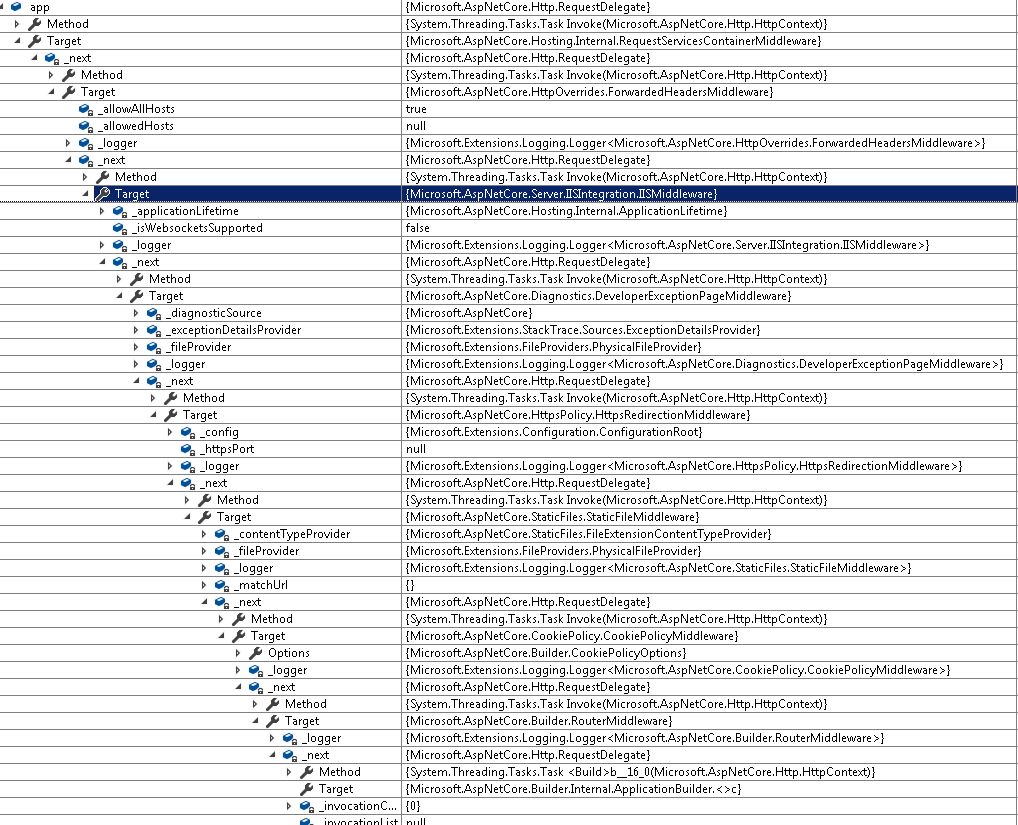Click the app variable cube icon
The width and height of the screenshot is (1018, 825).
(x=16, y=6)
